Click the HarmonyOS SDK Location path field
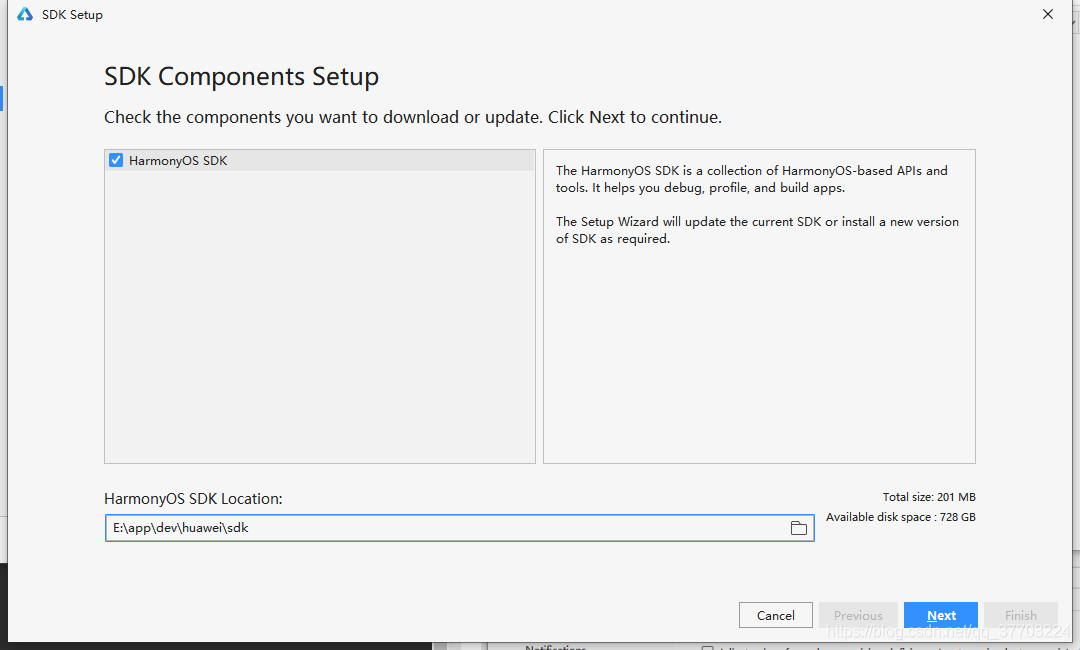The image size is (1080, 650). (459, 528)
